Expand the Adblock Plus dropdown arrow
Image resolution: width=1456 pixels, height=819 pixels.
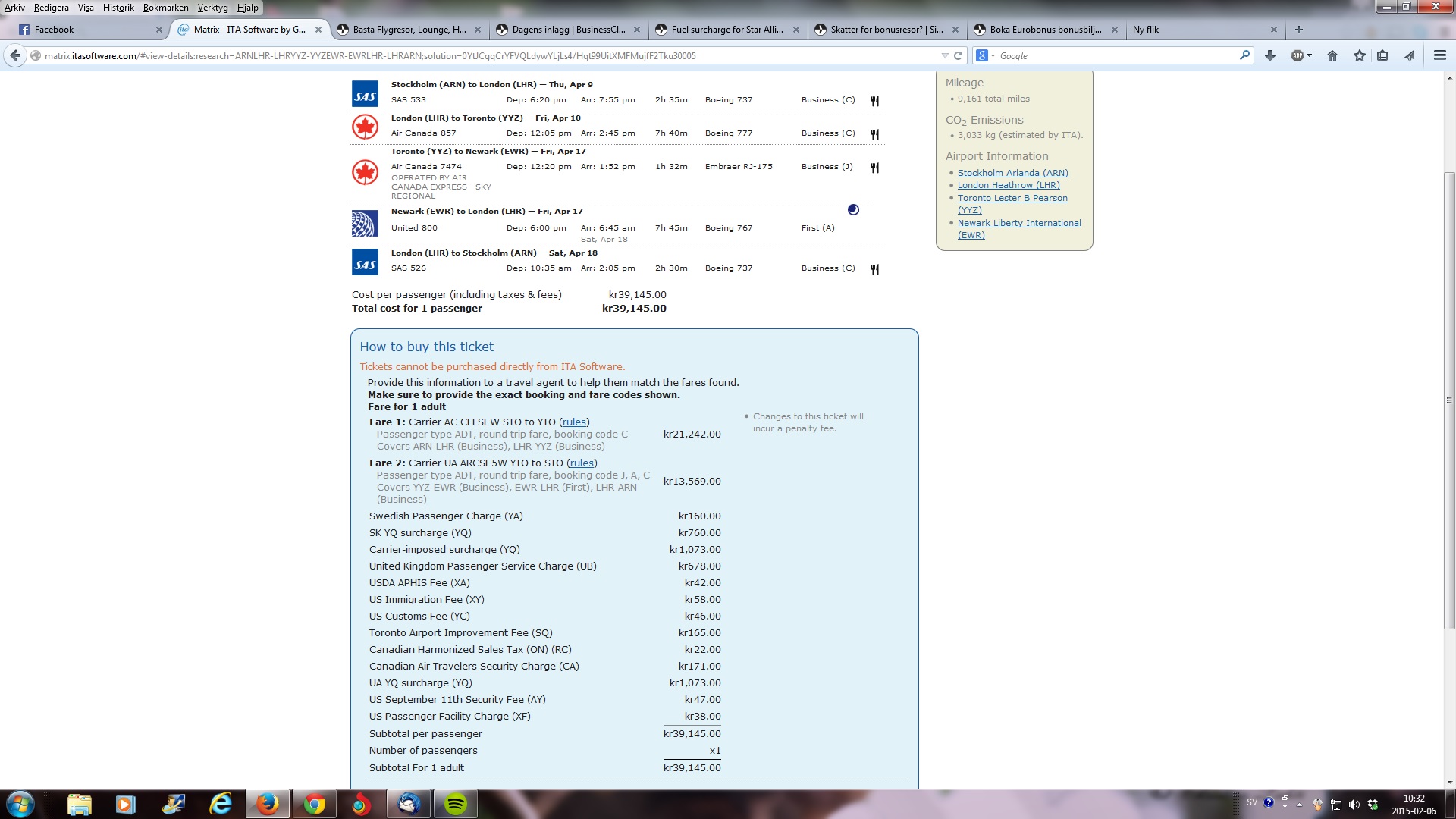[1309, 55]
